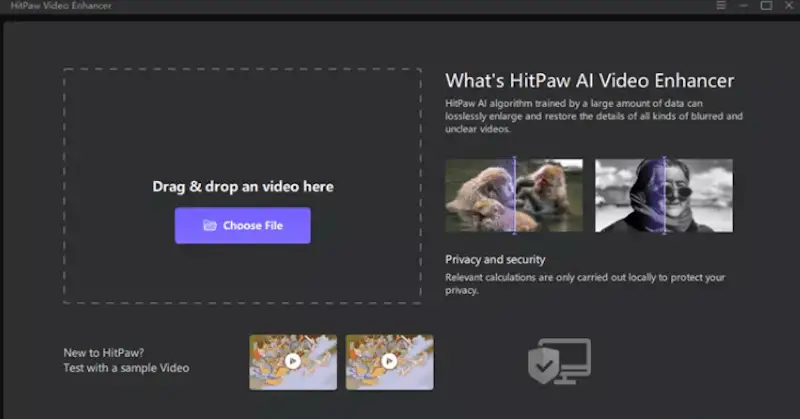Click the shield and monitor privacy icon
Viewport: 800px width, 419px height.
559,361
